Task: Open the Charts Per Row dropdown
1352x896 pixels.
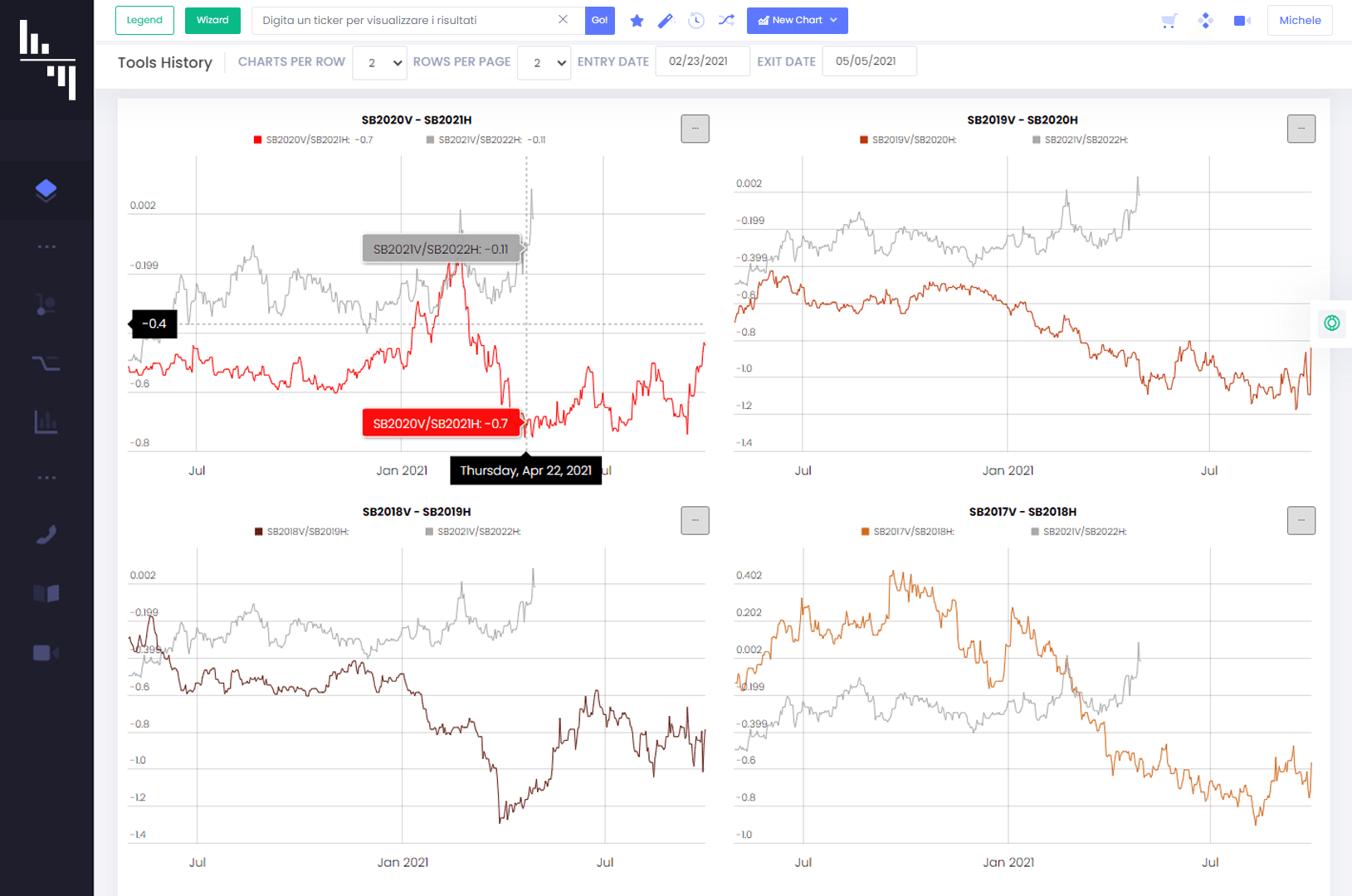Action: [380, 62]
